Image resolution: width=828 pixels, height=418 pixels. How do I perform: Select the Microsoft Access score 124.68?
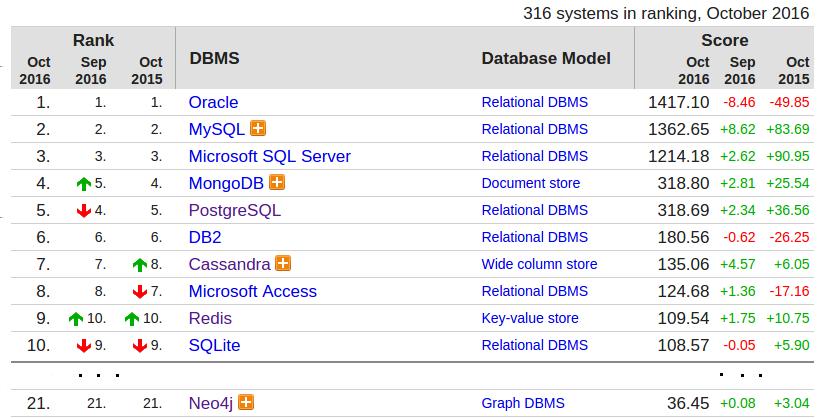point(683,291)
